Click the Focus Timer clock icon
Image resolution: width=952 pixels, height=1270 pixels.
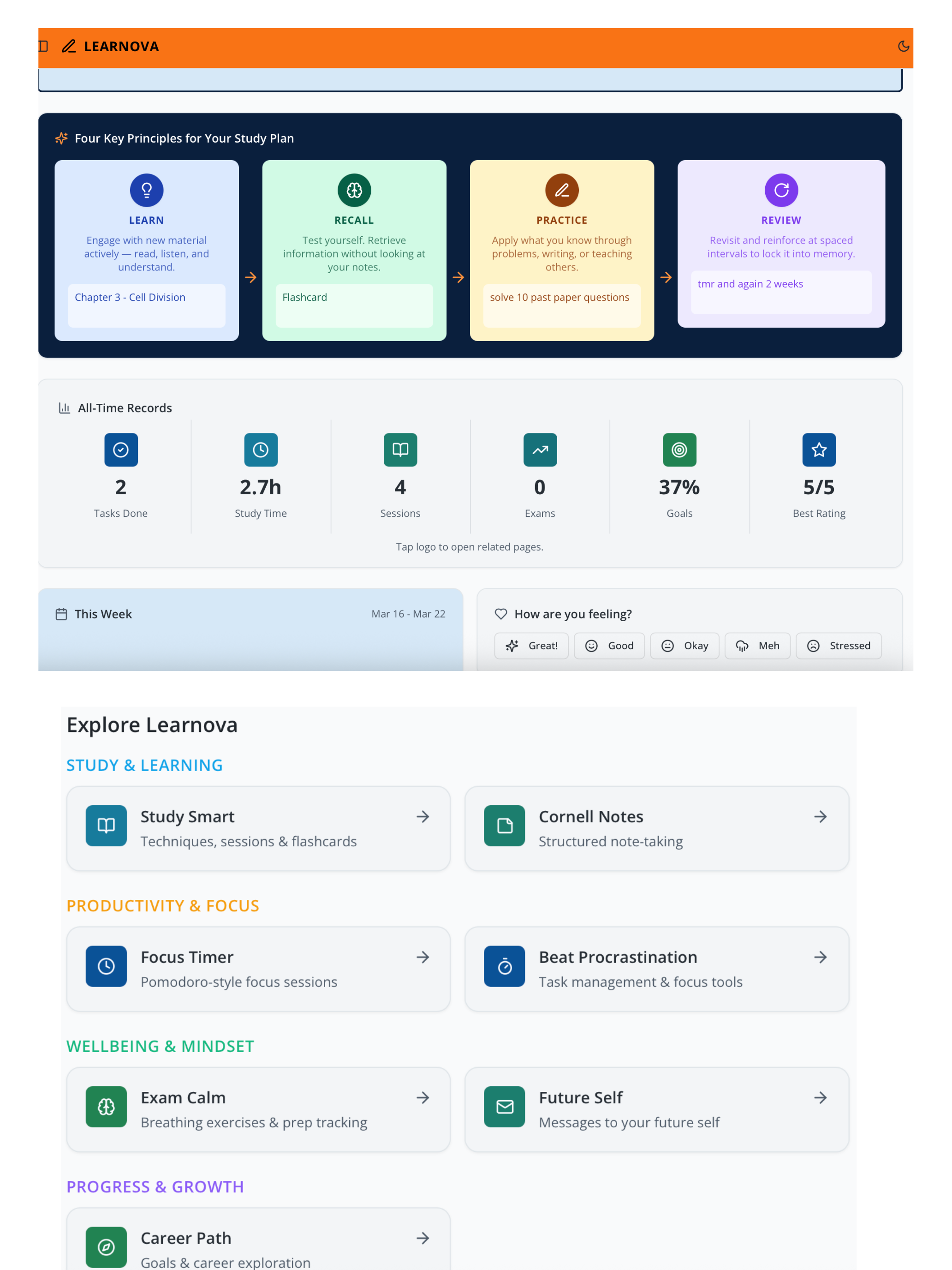tap(106, 966)
